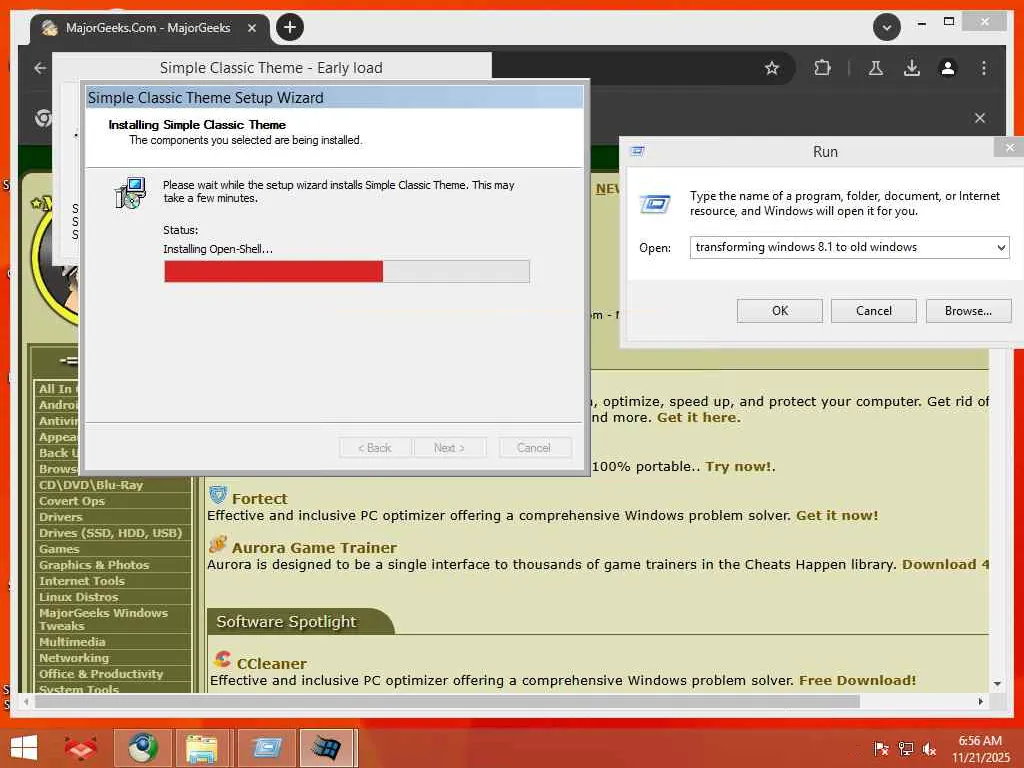The image size is (1024, 768).
Task: Open the Aurora Game Trainer link
Action: (314, 547)
